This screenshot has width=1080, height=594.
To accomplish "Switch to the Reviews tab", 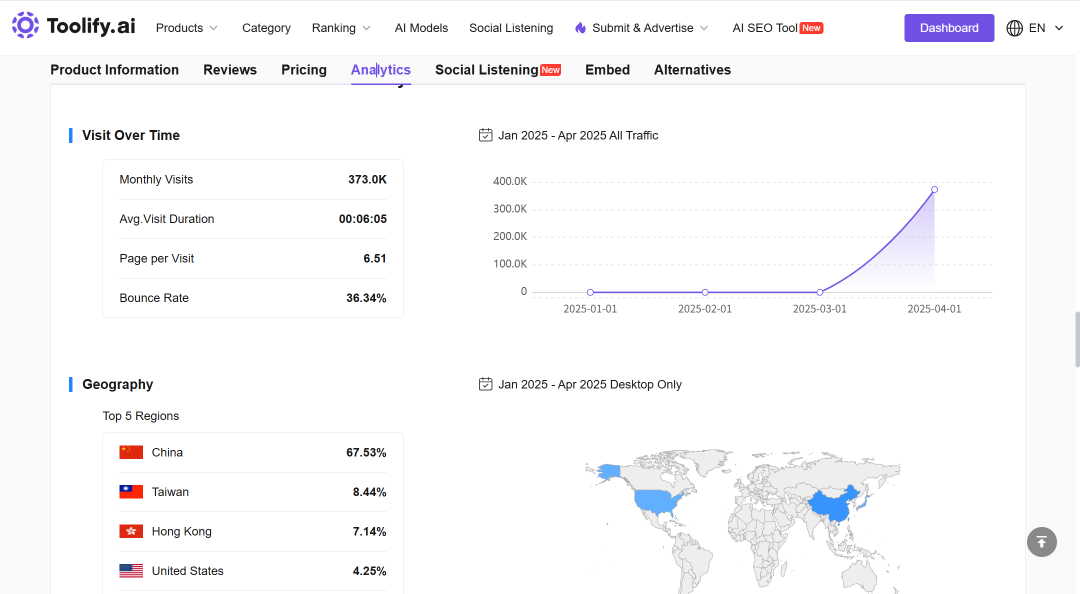I will coord(230,70).
